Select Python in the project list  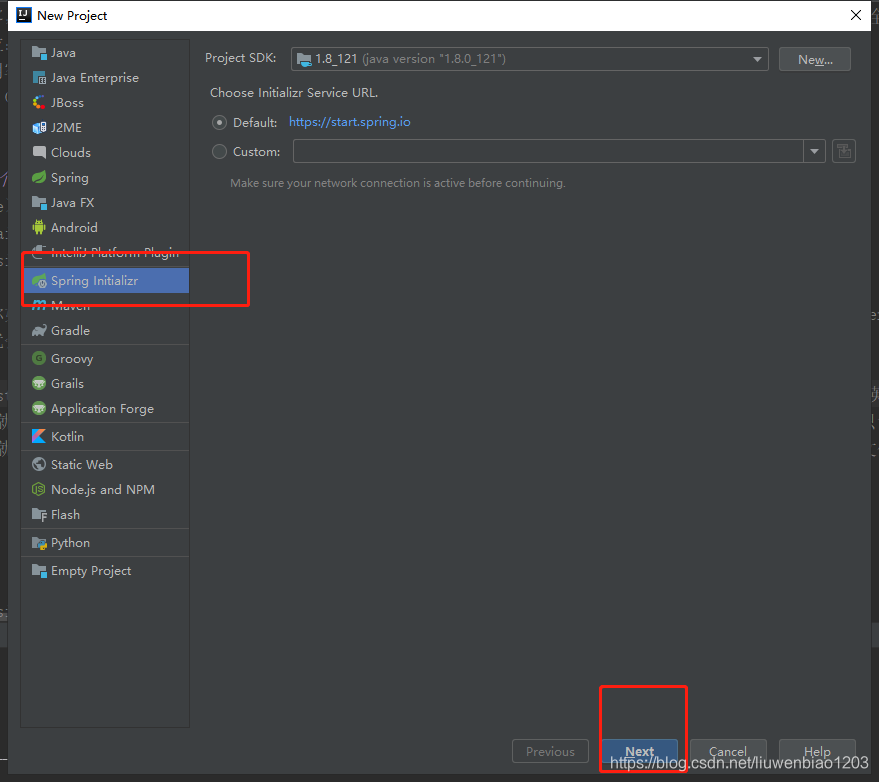[105, 543]
